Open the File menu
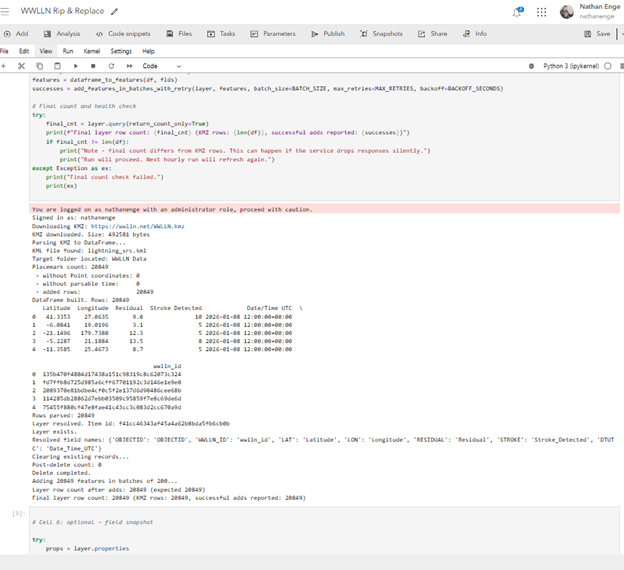 tap(4, 51)
